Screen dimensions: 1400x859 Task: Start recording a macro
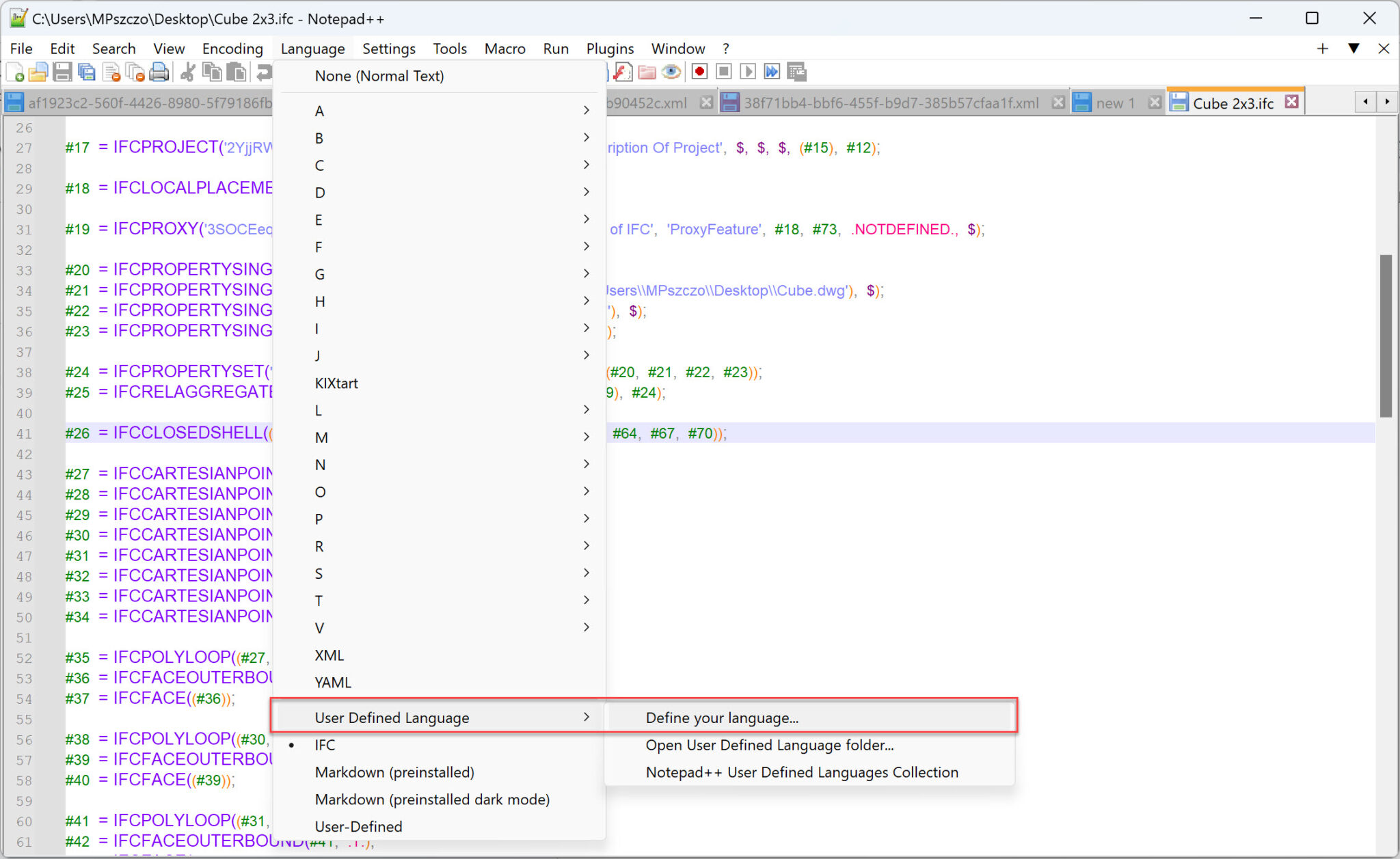tap(699, 72)
